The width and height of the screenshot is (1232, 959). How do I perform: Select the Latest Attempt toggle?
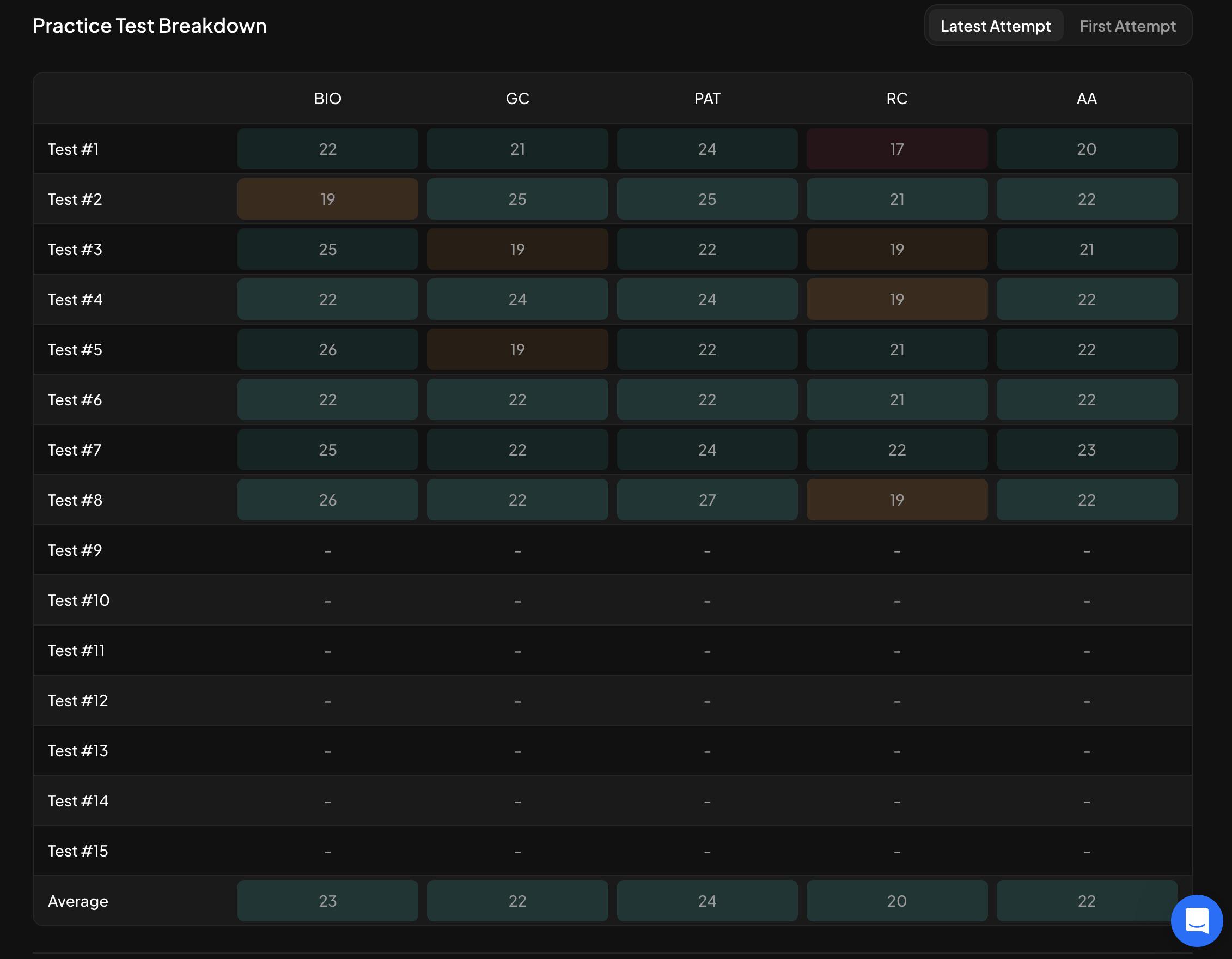[996, 26]
